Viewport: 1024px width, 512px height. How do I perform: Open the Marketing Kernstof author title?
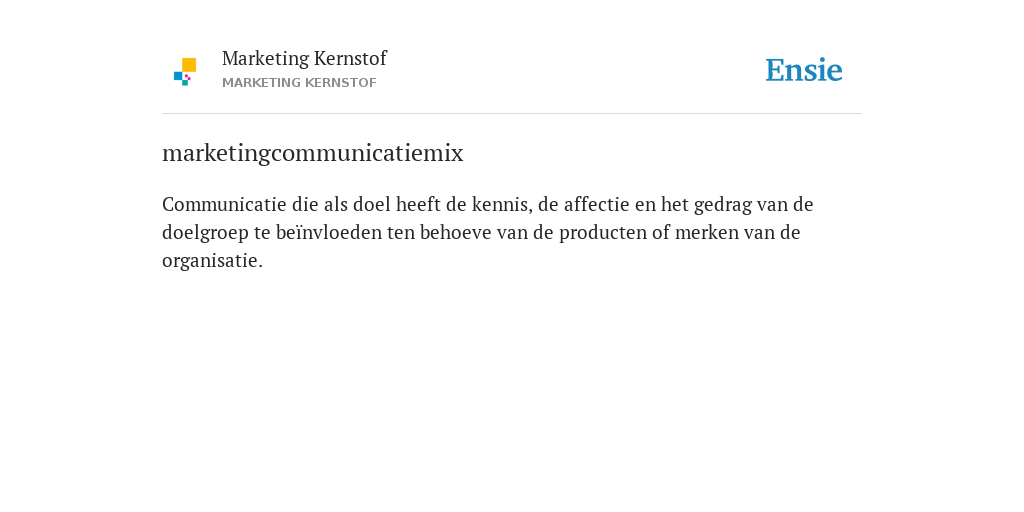tap(304, 58)
